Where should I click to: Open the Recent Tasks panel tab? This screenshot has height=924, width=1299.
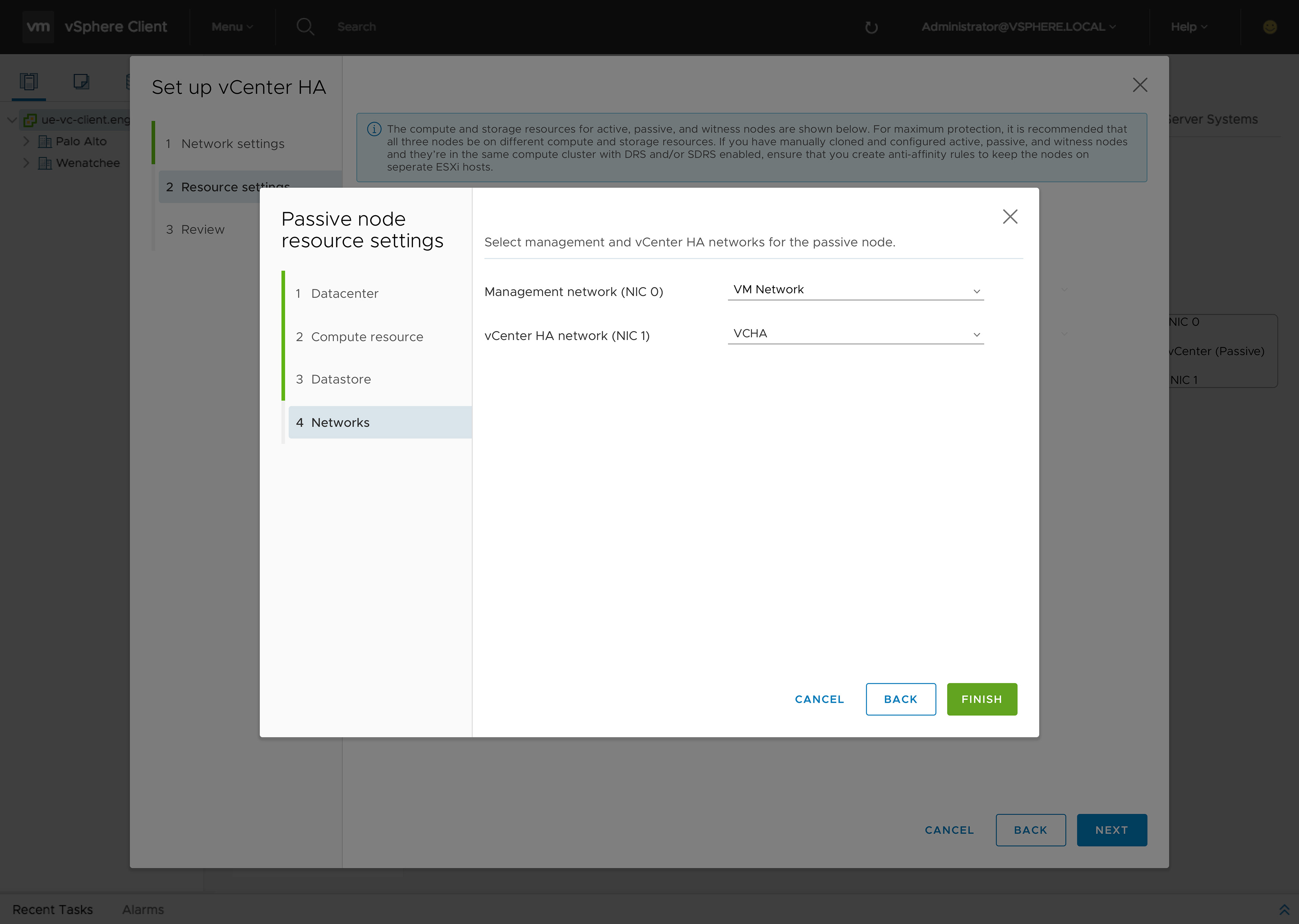coord(52,910)
